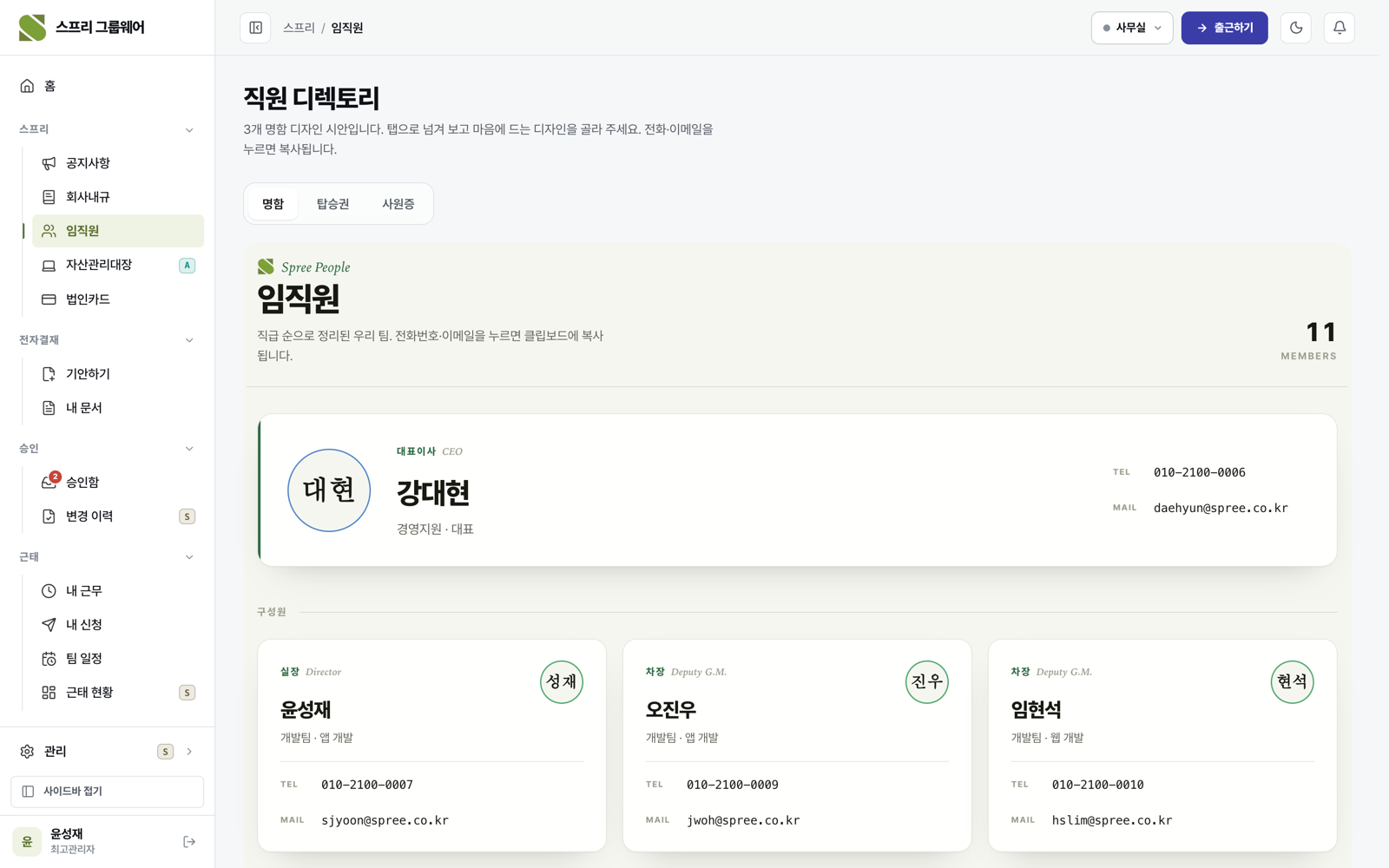Click 성재 avatar on 윤성재 card
The width and height of the screenshot is (1389, 868).
click(562, 682)
